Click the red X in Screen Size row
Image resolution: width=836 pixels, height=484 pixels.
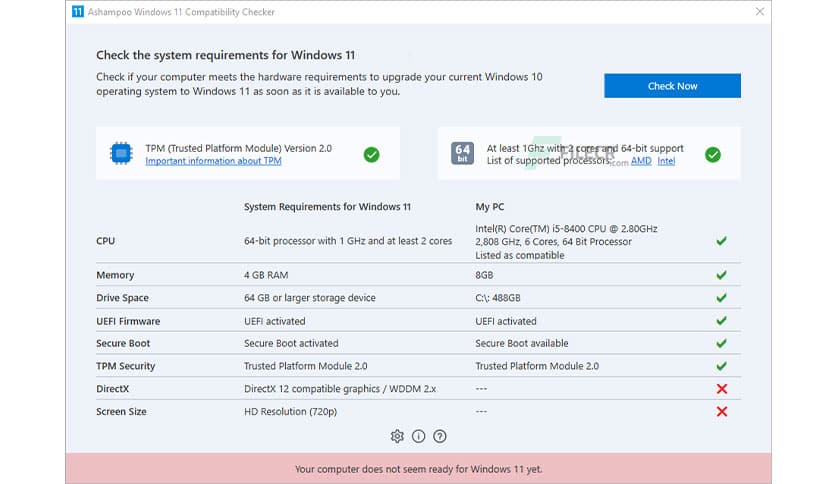click(722, 412)
